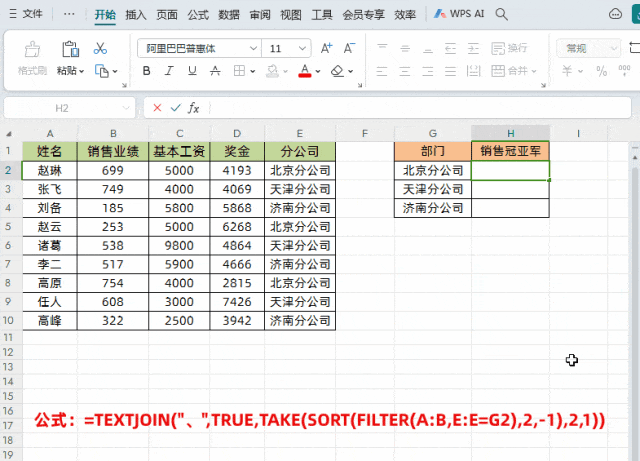Open the font size 11 dropdown
Screen dimensions: 640x461
coord(302,49)
